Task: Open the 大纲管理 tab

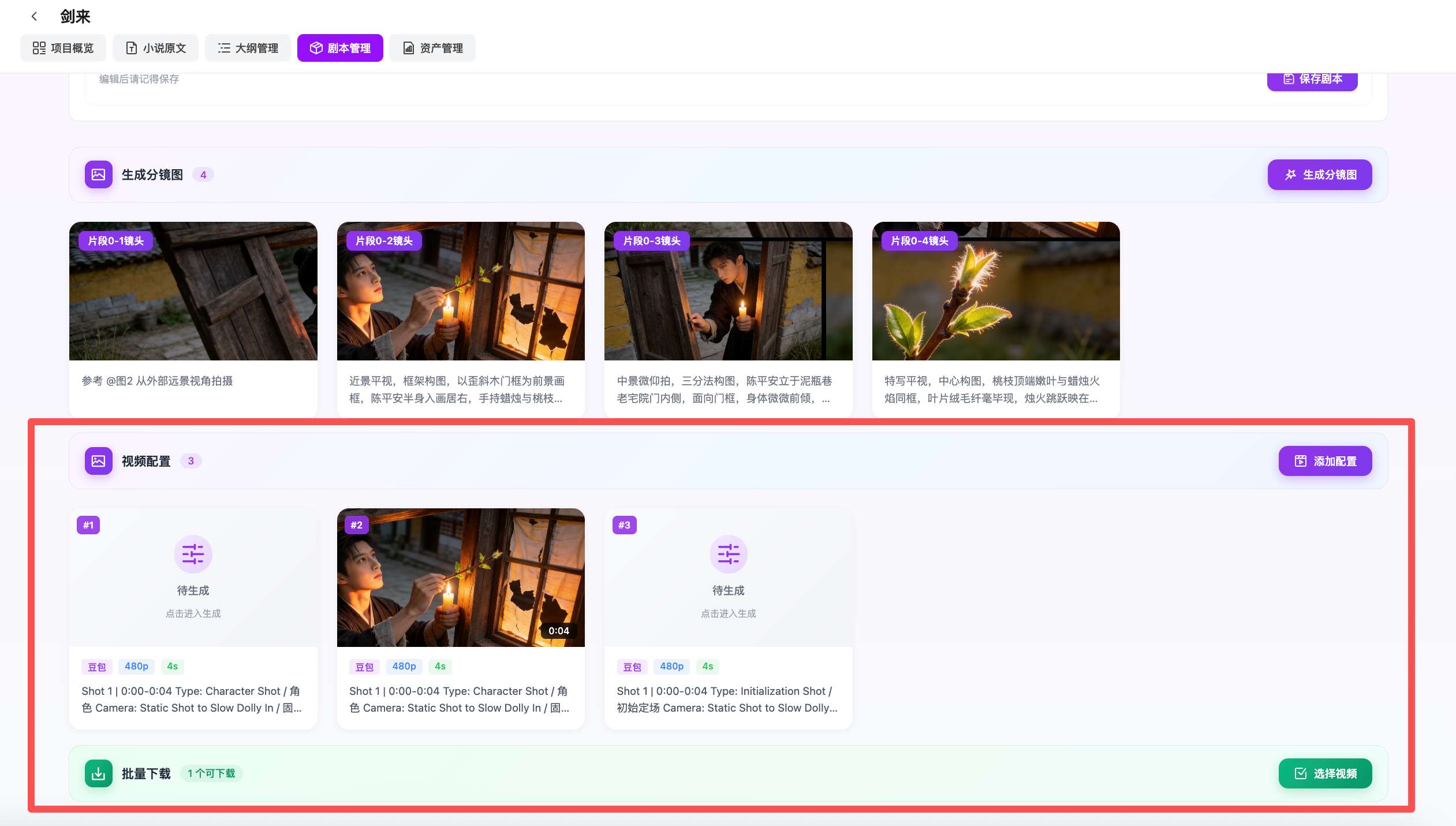Action: click(248, 48)
